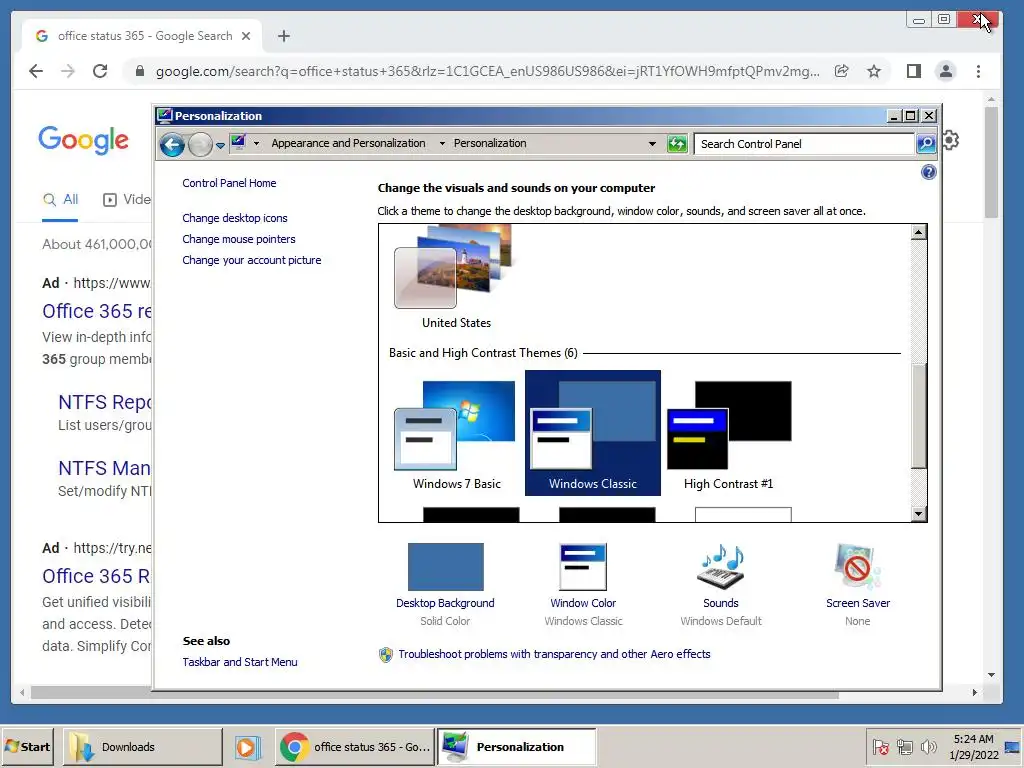
Task: Select Personalization breadcrumb in address bar
Action: pyautogui.click(x=490, y=143)
